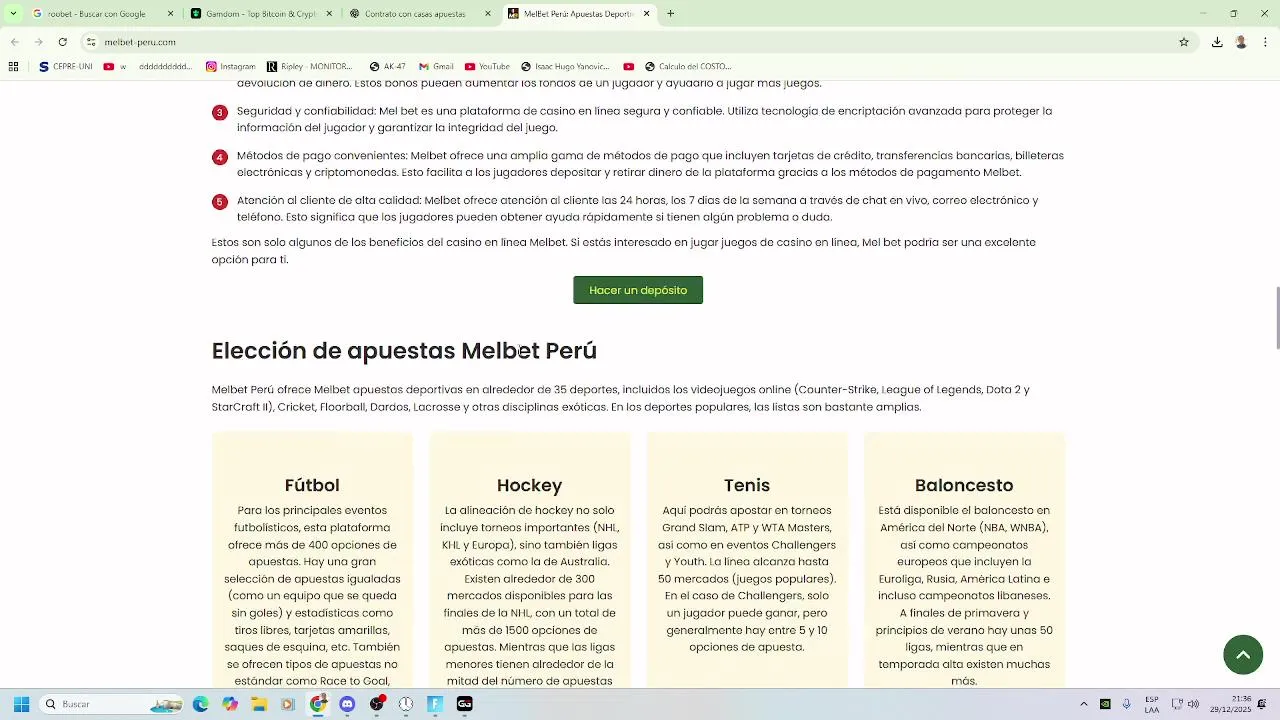Open the YouTube 'w' bookmark
This screenshot has height=720, width=1280.
[116, 67]
